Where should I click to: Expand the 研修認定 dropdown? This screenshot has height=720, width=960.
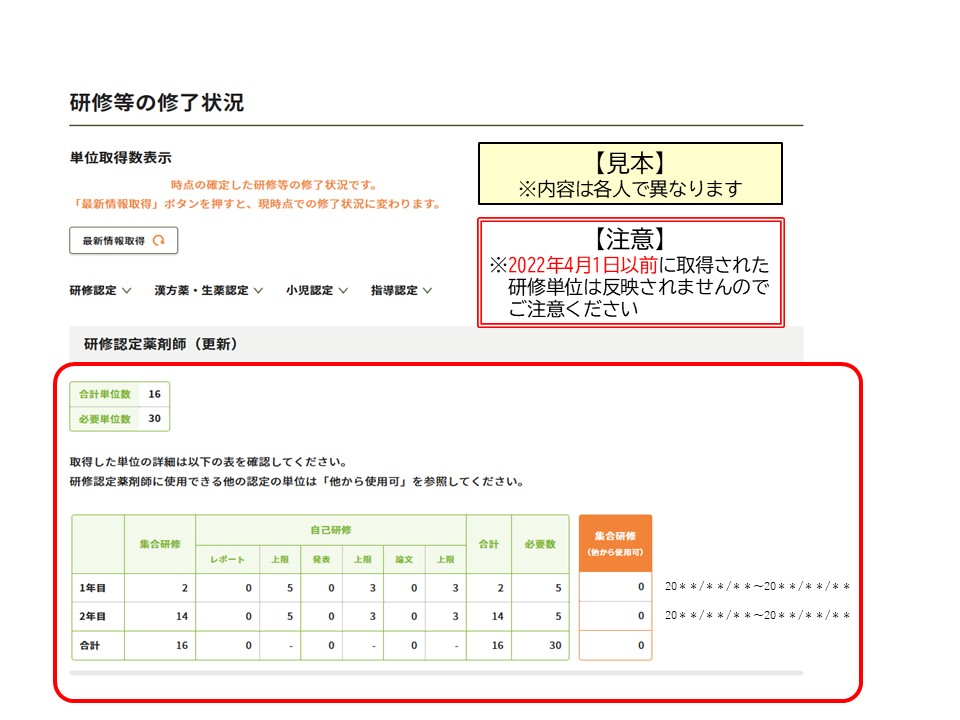(100, 291)
